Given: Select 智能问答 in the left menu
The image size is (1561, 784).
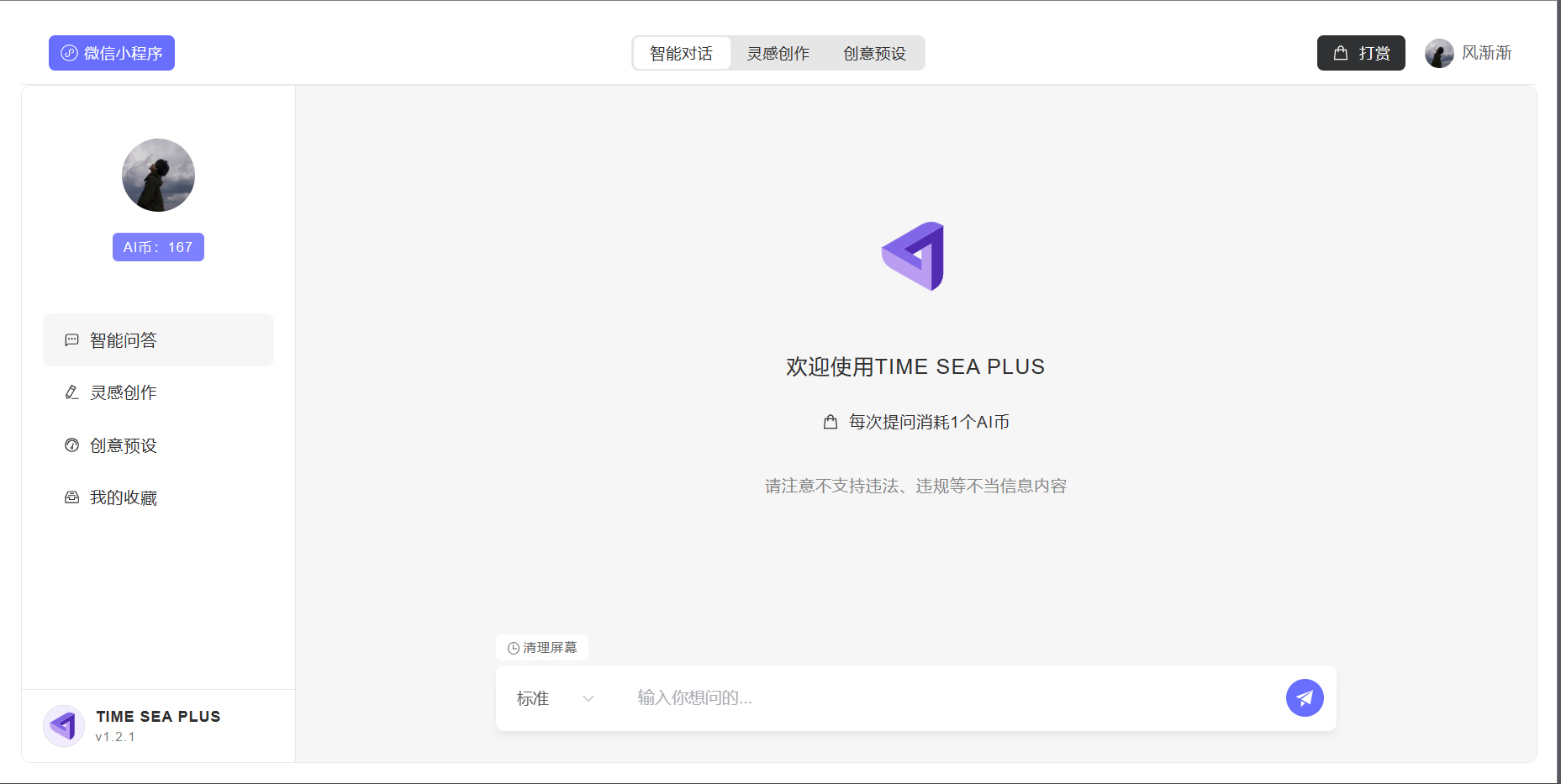Looking at the screenshot, I should [123, 340].
